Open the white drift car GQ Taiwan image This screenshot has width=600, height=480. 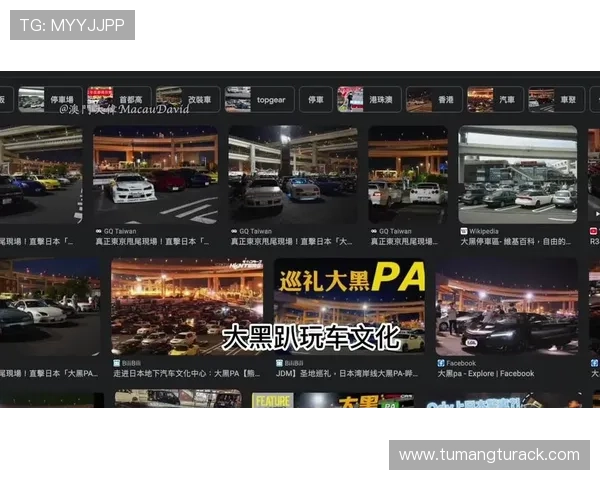point(155,175)
